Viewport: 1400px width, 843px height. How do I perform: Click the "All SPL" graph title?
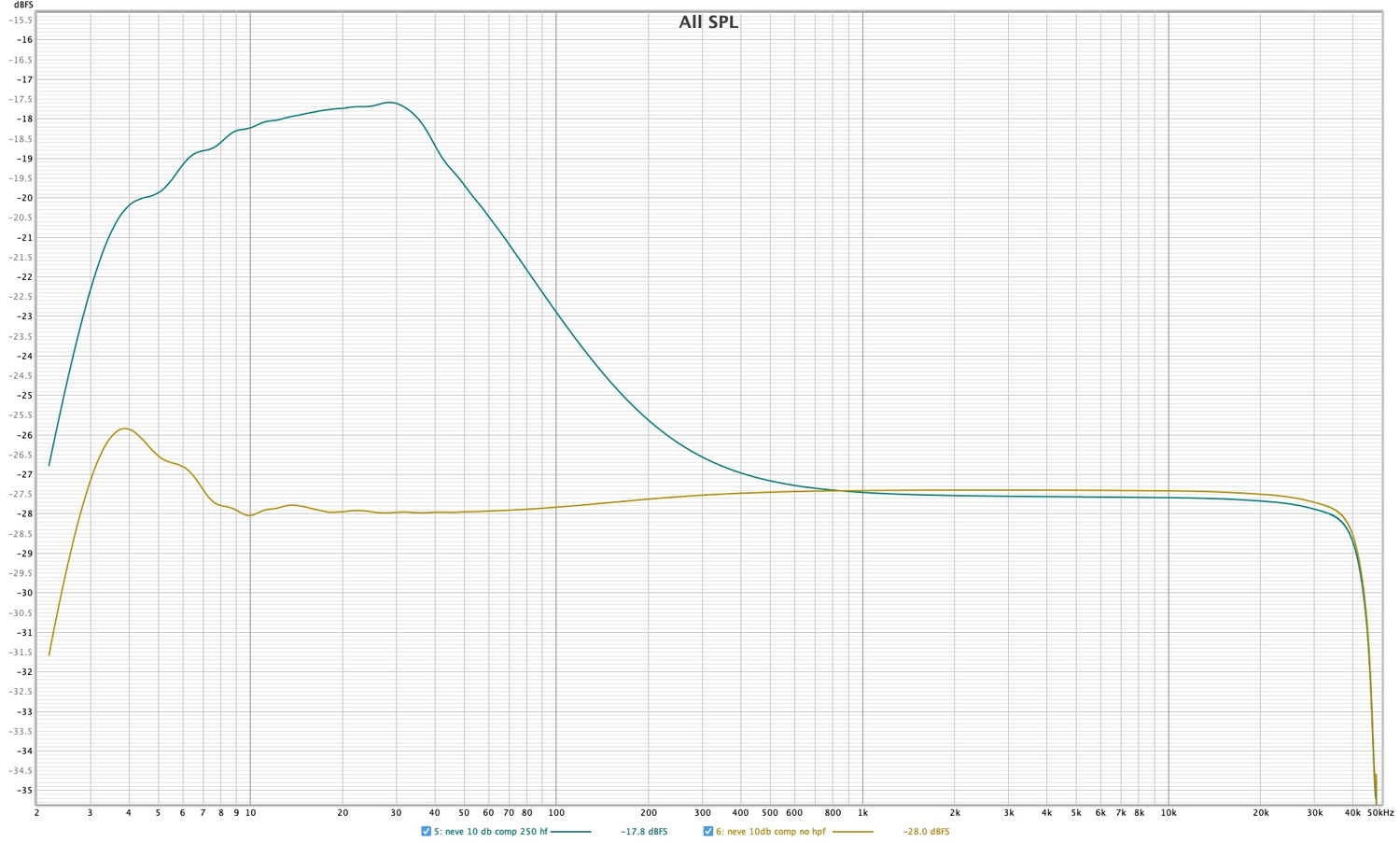[708, 22]
